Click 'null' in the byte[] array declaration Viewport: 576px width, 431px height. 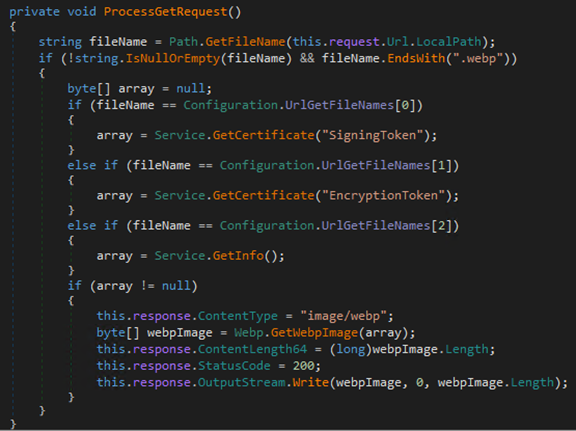point(190,89)
